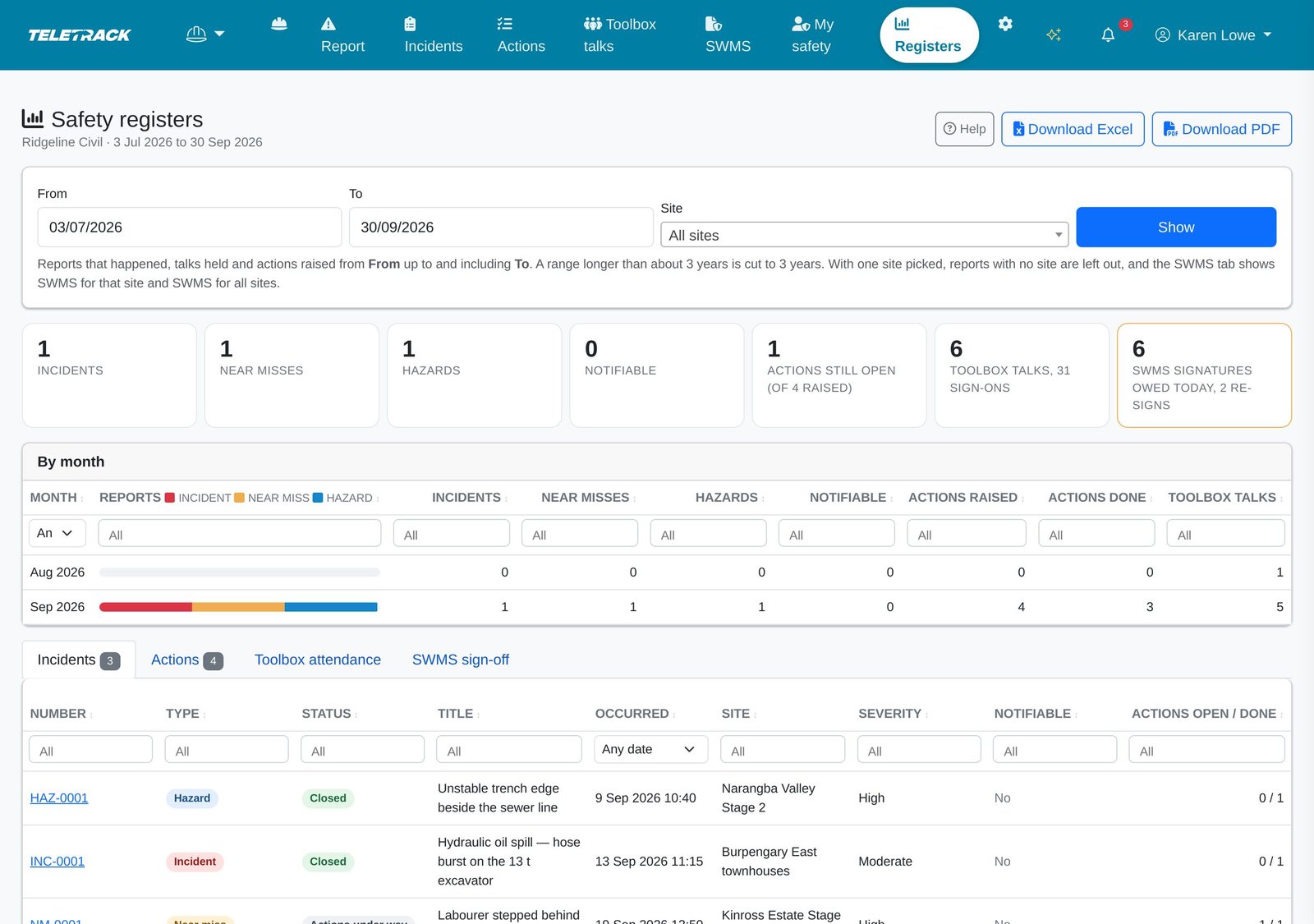Open the site switcher dropdown in the navbar

(x=205, y=34)
